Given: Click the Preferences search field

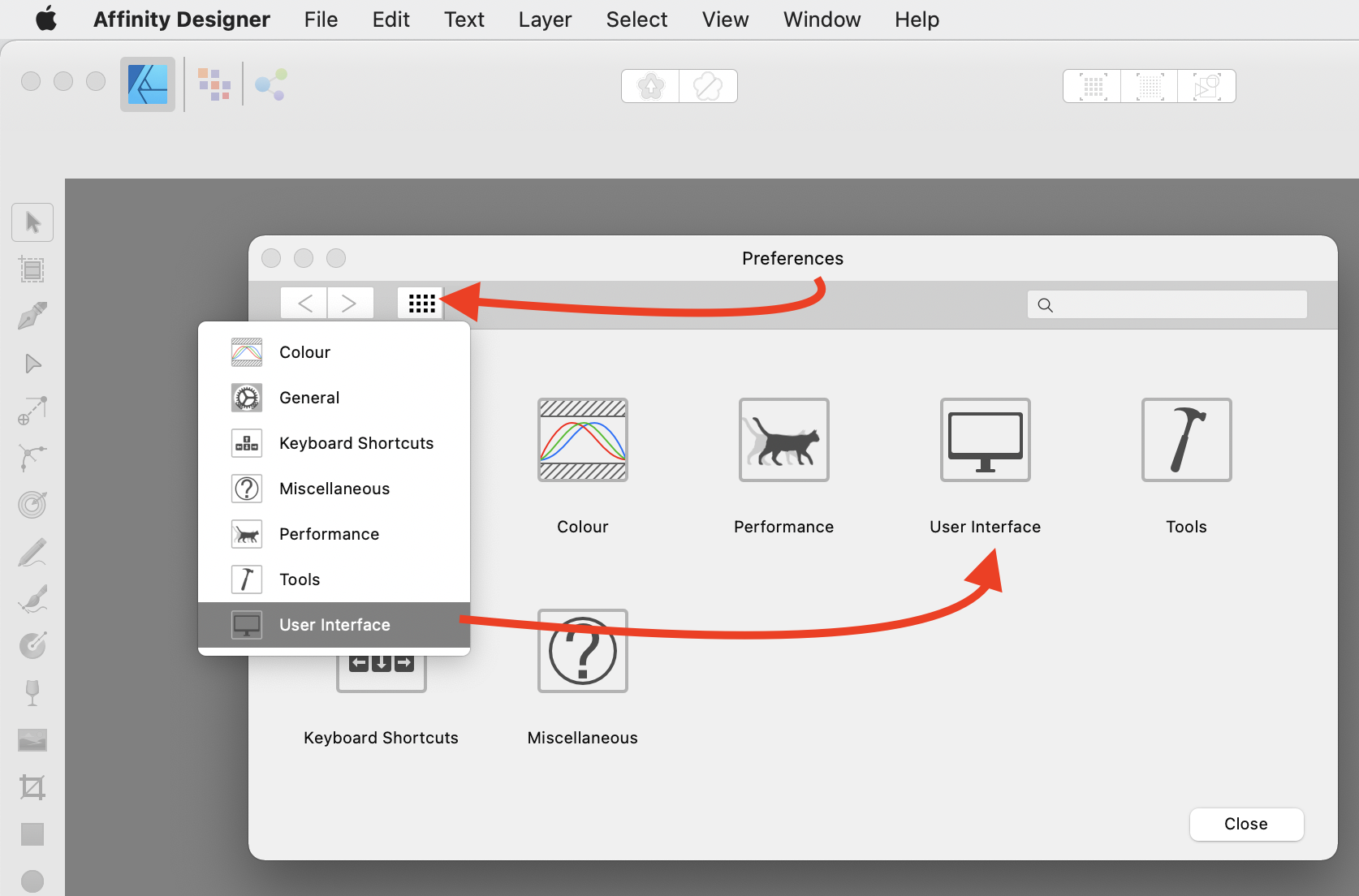Looking at the screenshot, I should 1167,304.
